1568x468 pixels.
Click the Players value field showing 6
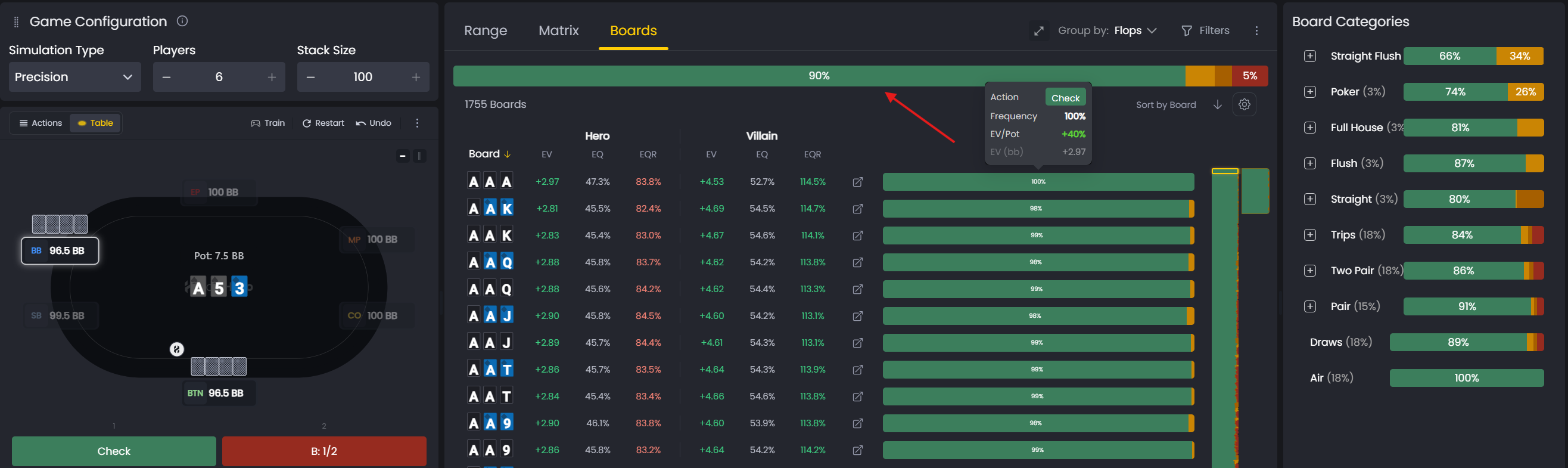coord(219,77)
